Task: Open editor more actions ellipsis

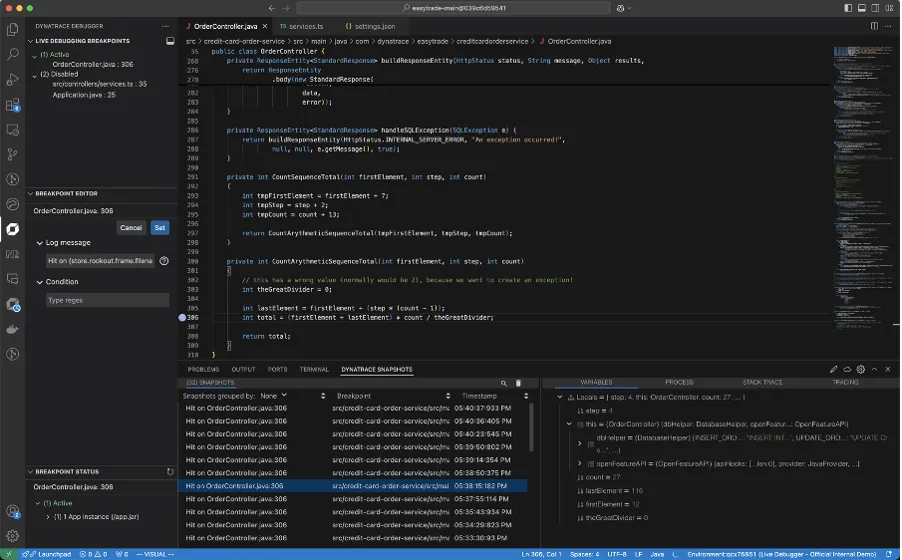Action: pos(888,26)
